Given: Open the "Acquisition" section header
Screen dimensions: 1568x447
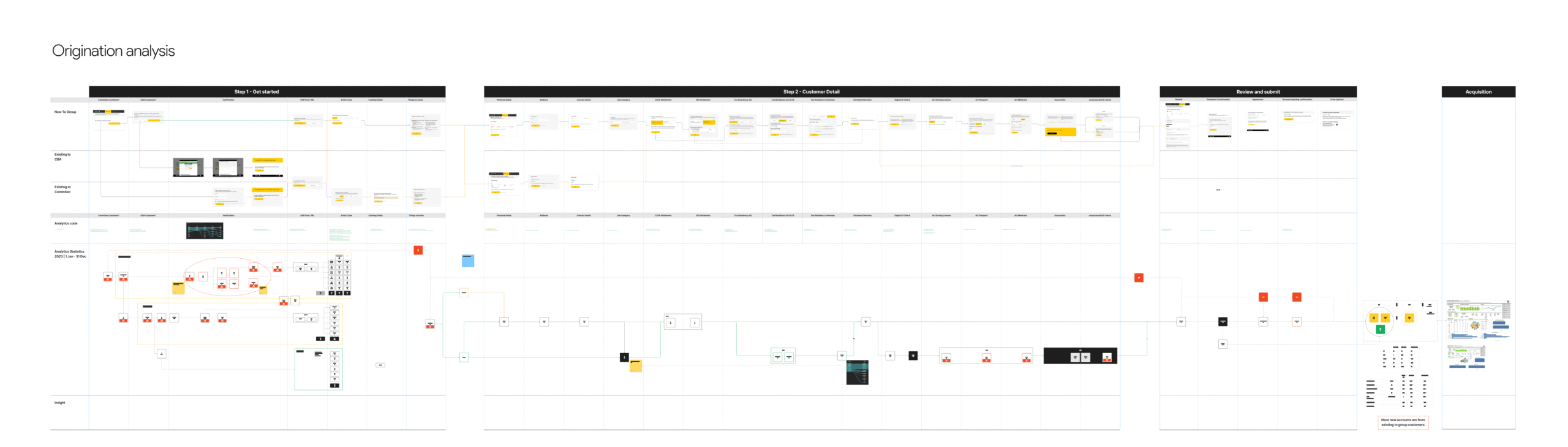Looking at the screenshot, I should click(1478, 92).
